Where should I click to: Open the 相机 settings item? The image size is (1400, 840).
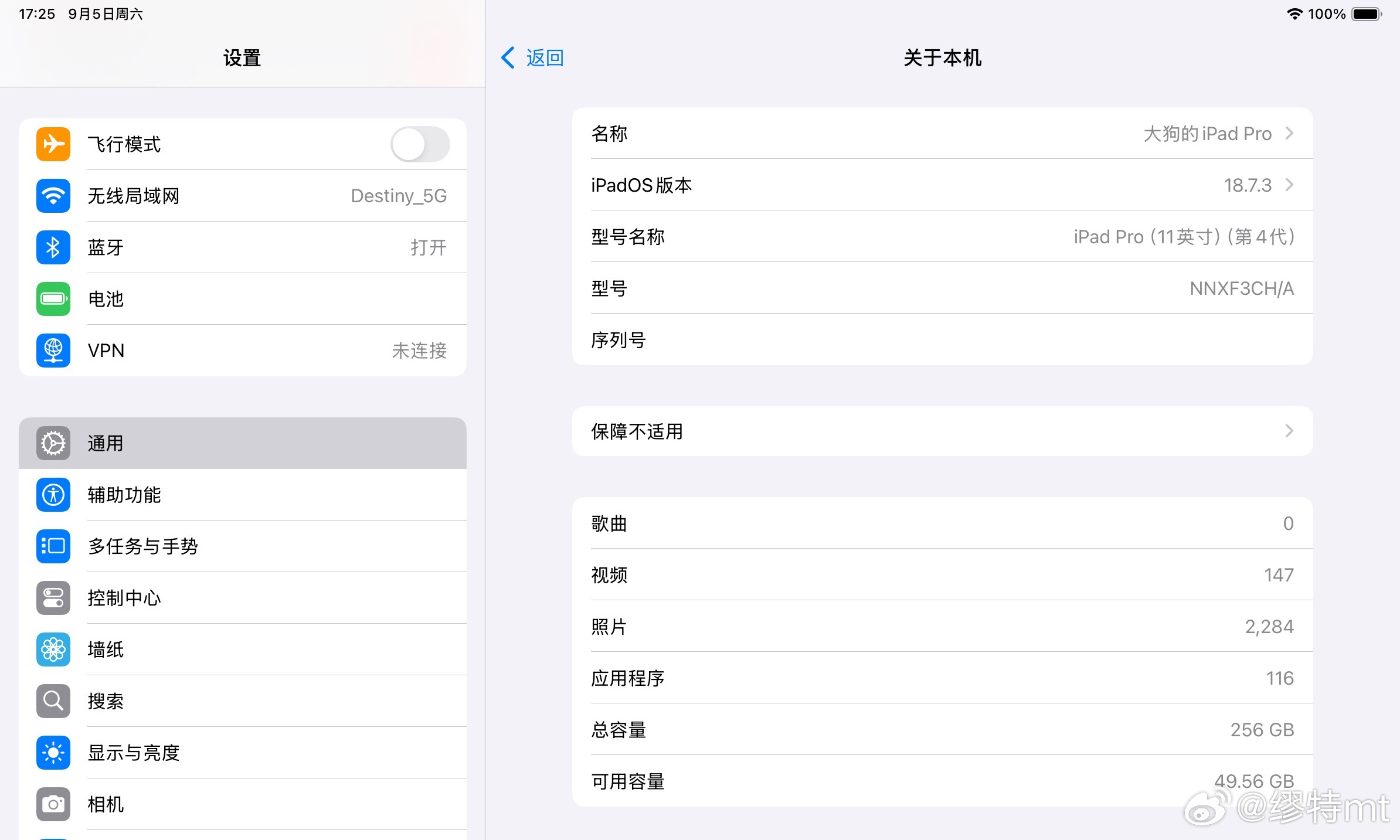[x=243, y=804]
